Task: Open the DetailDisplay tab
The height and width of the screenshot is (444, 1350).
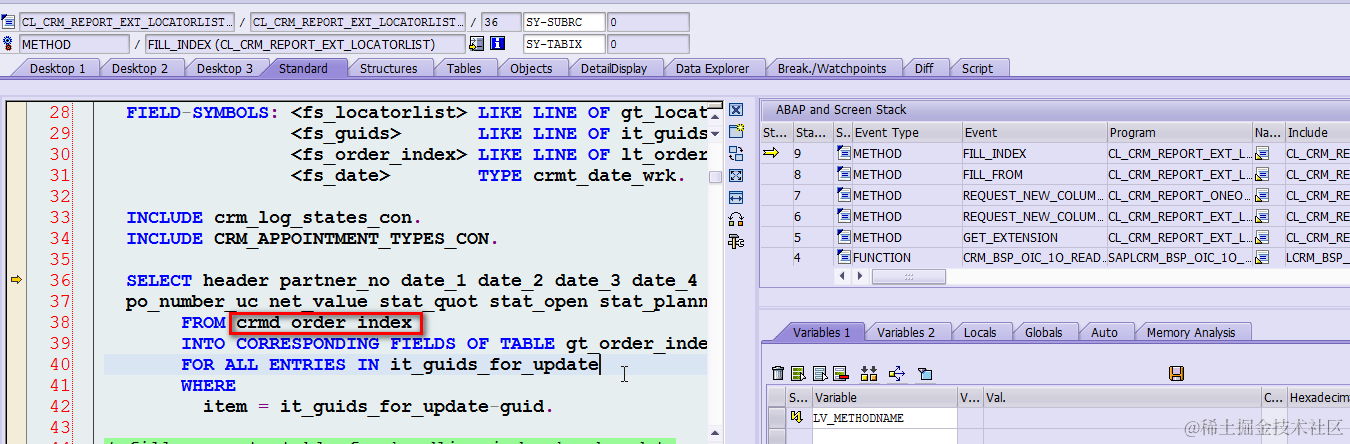Action: tap(613, 68)
